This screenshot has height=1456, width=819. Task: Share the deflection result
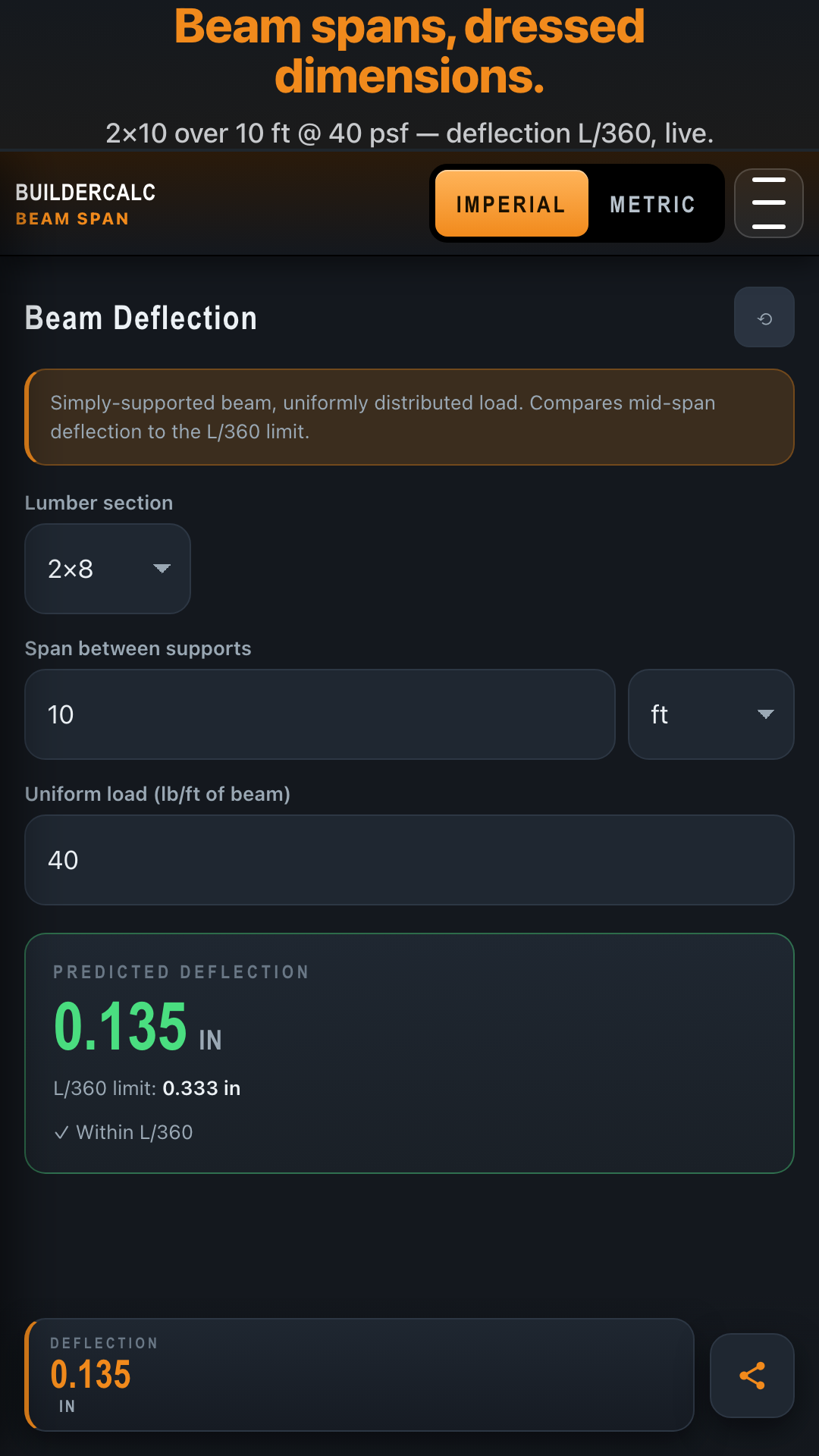click(752, 1375)
